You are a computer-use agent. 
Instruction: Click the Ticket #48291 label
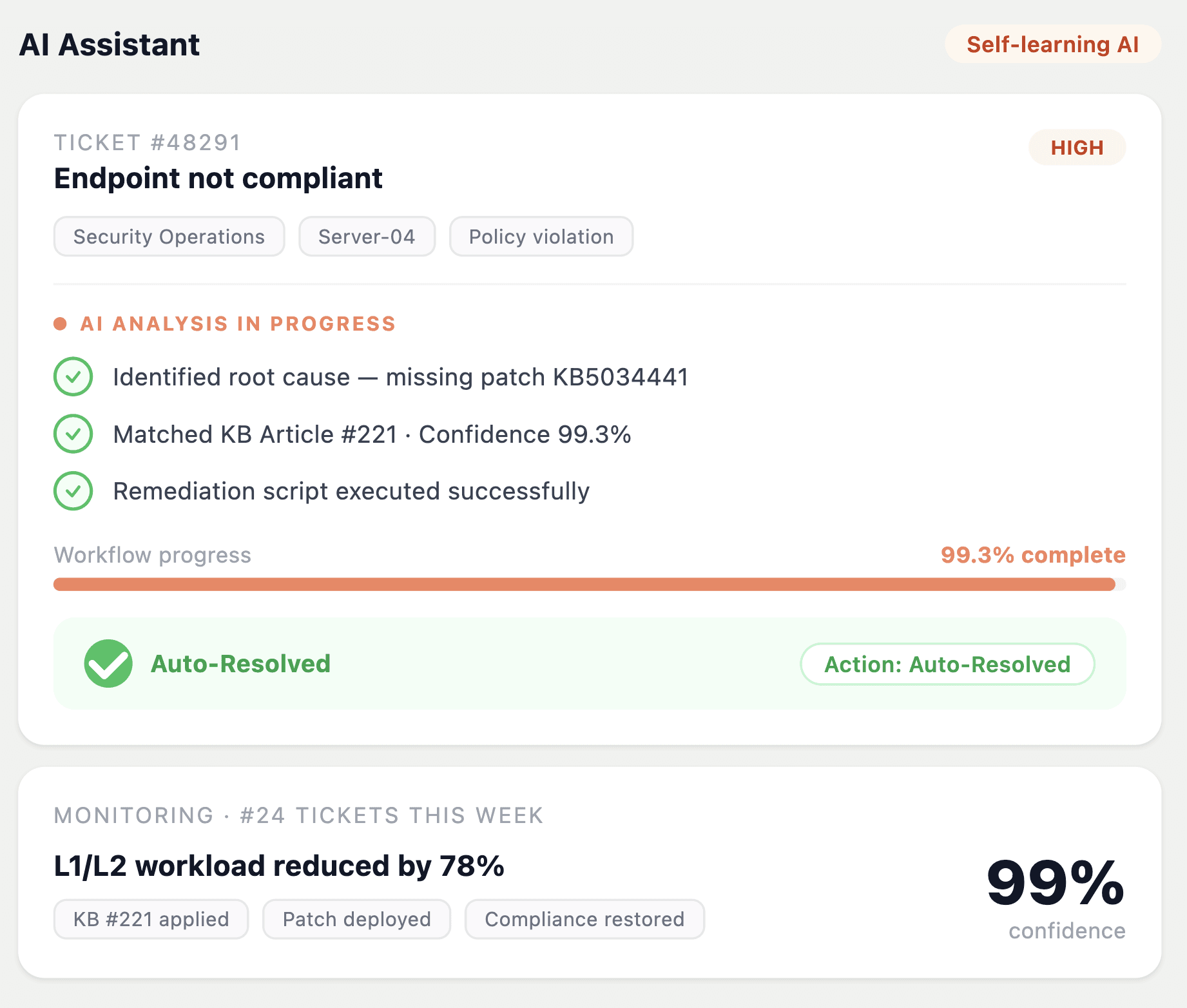tap(148, 142)
